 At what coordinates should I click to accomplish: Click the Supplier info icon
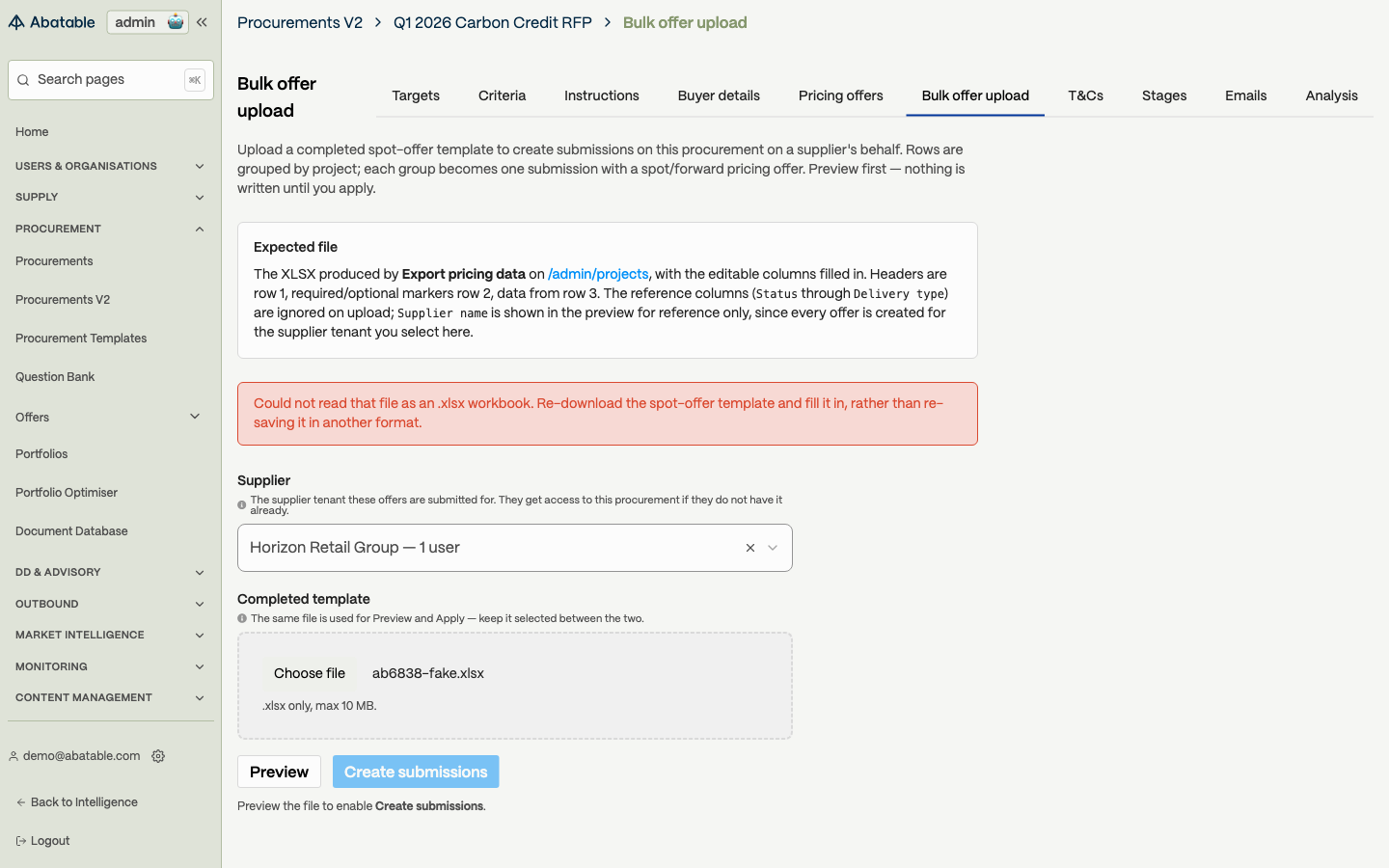coord(242,505)
